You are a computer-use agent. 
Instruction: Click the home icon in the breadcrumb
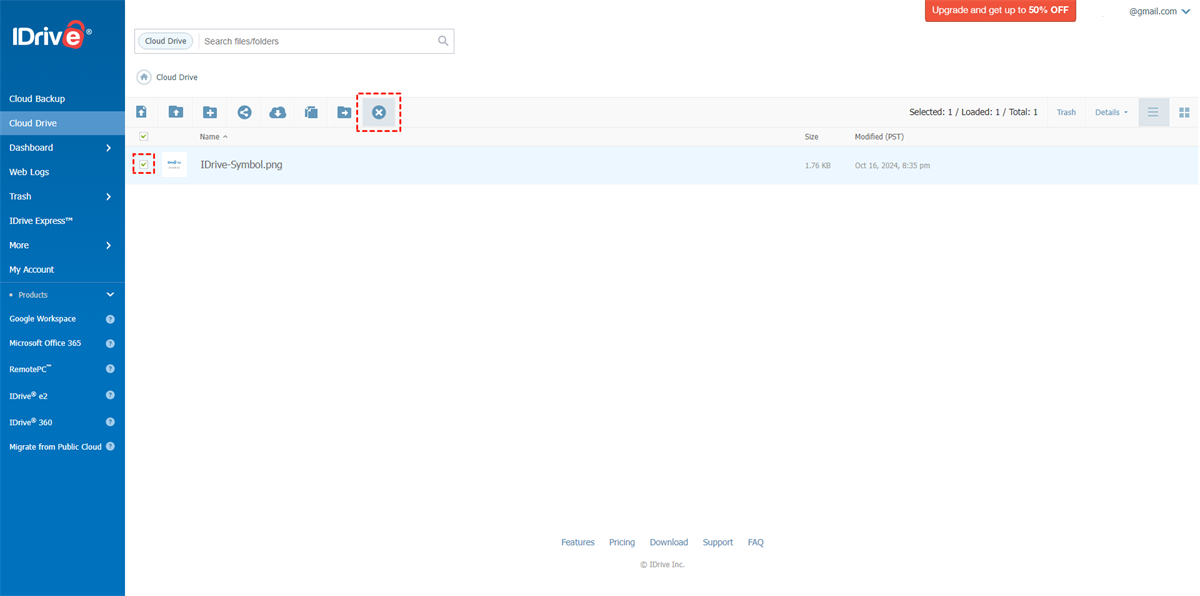pyautogui.click(x=144, y=77)
